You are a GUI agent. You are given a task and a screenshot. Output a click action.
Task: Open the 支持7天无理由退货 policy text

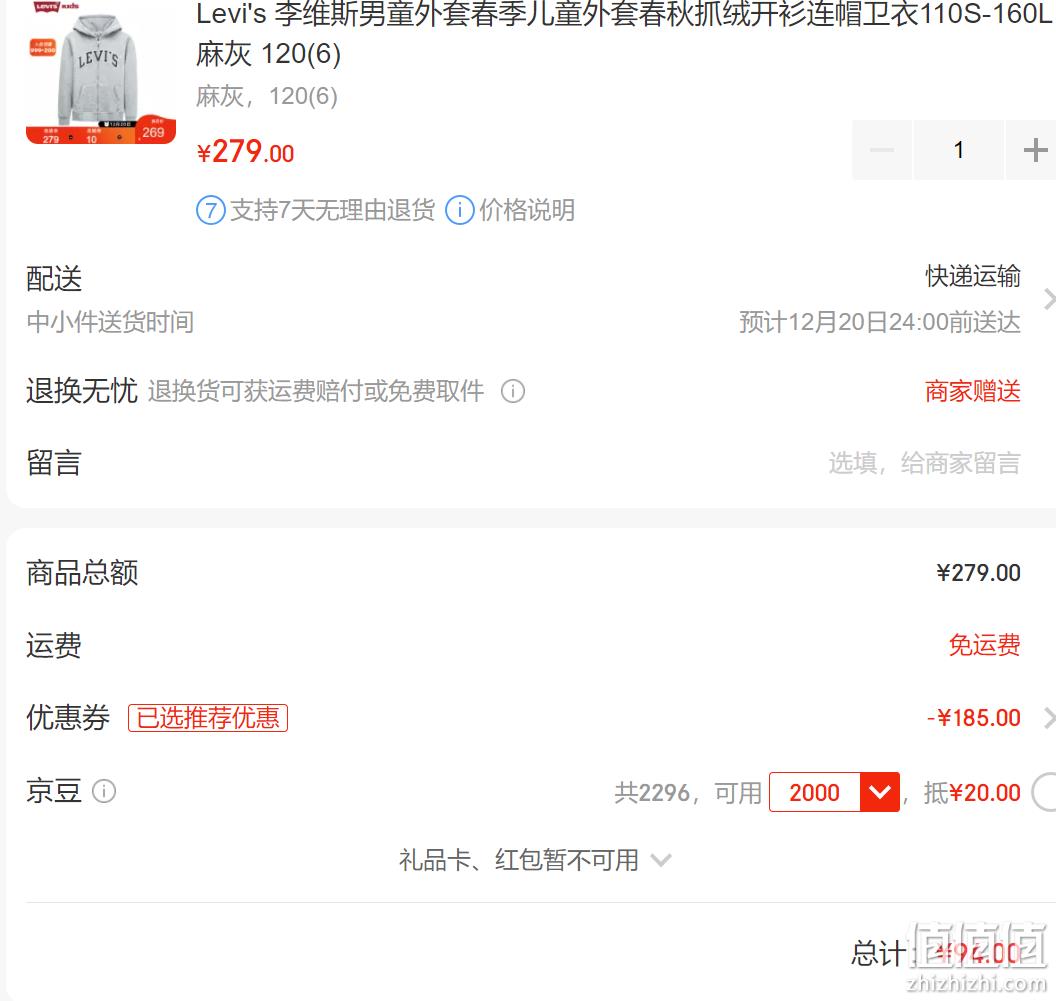point(332,210)
